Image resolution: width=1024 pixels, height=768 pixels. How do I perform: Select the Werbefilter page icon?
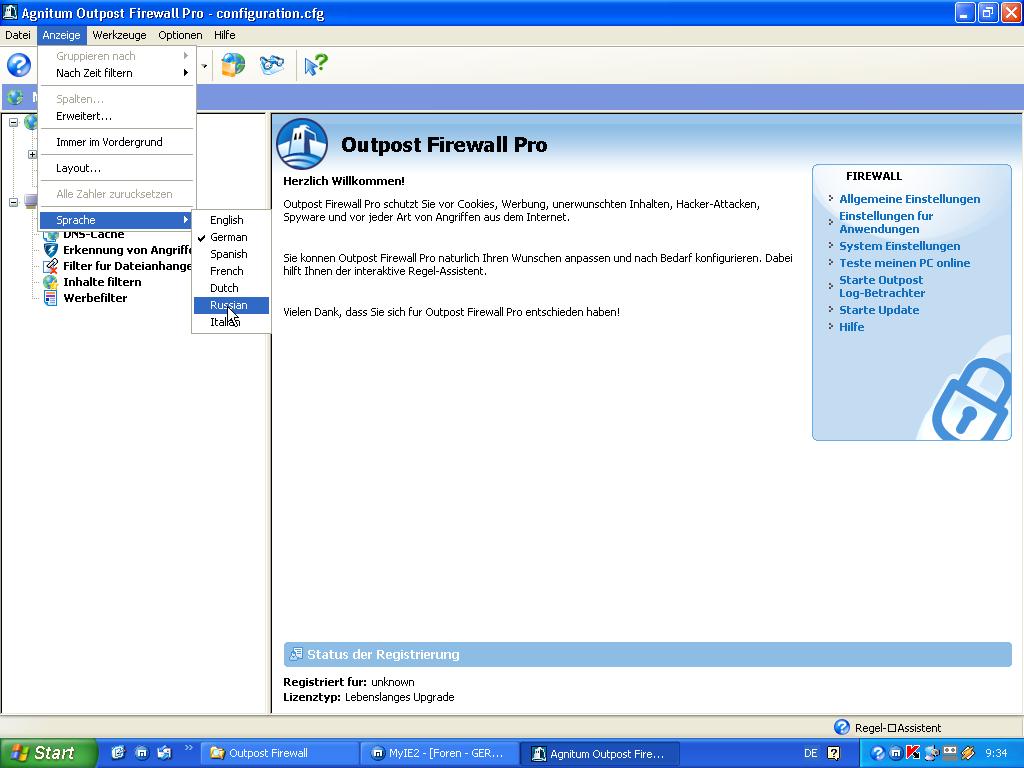[x=50, y=298]
